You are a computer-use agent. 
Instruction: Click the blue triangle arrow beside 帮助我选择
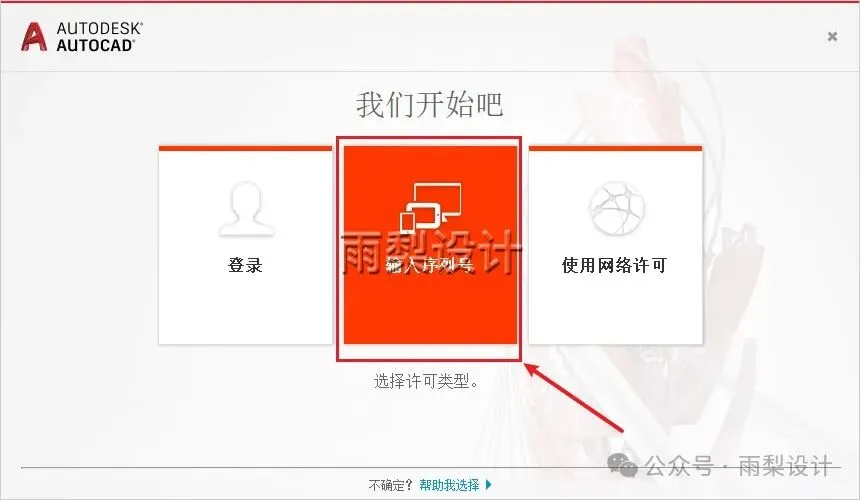[489, 485]
